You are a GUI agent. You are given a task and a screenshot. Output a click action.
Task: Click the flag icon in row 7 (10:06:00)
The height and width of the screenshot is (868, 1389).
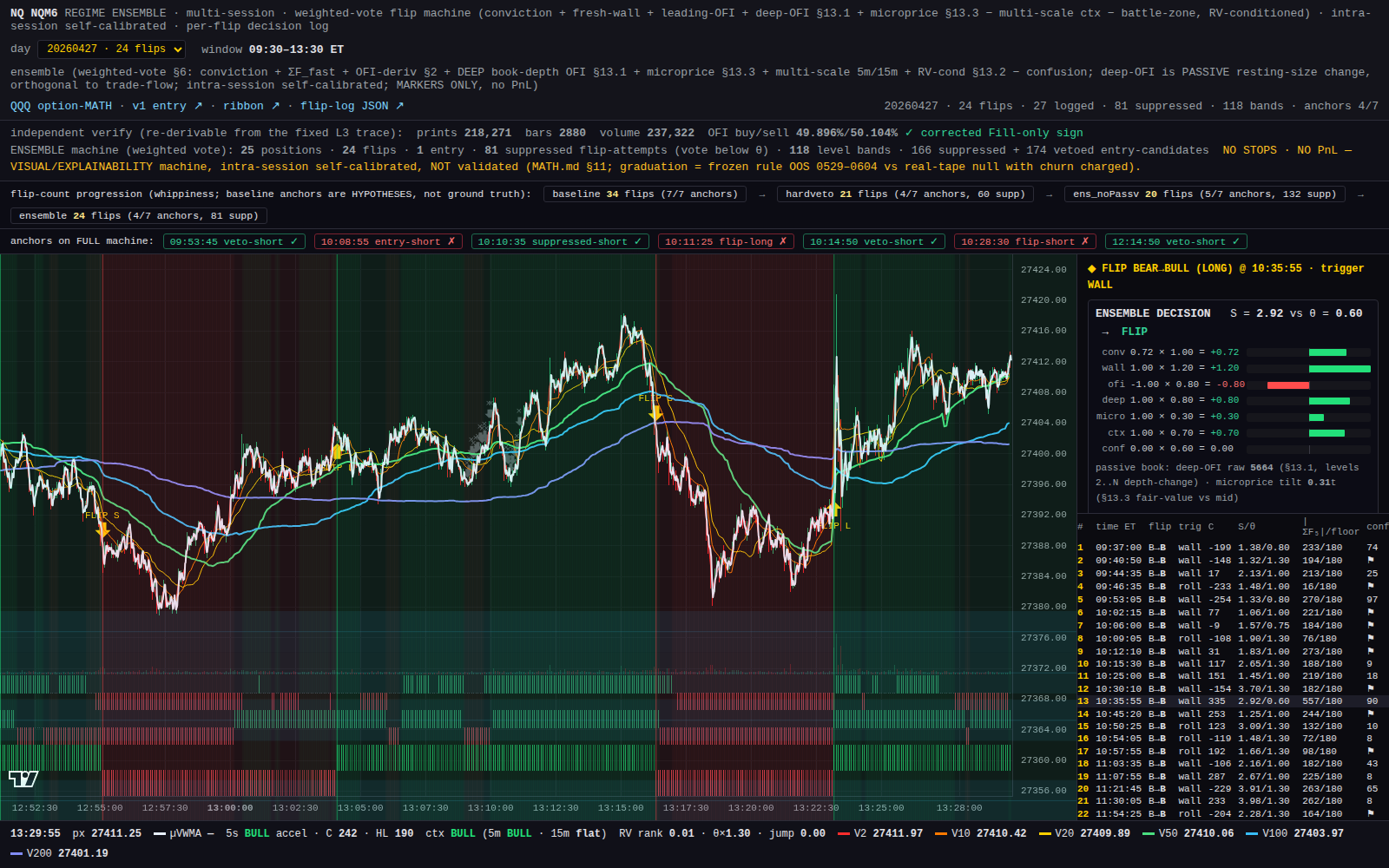tap(1371, 626)
